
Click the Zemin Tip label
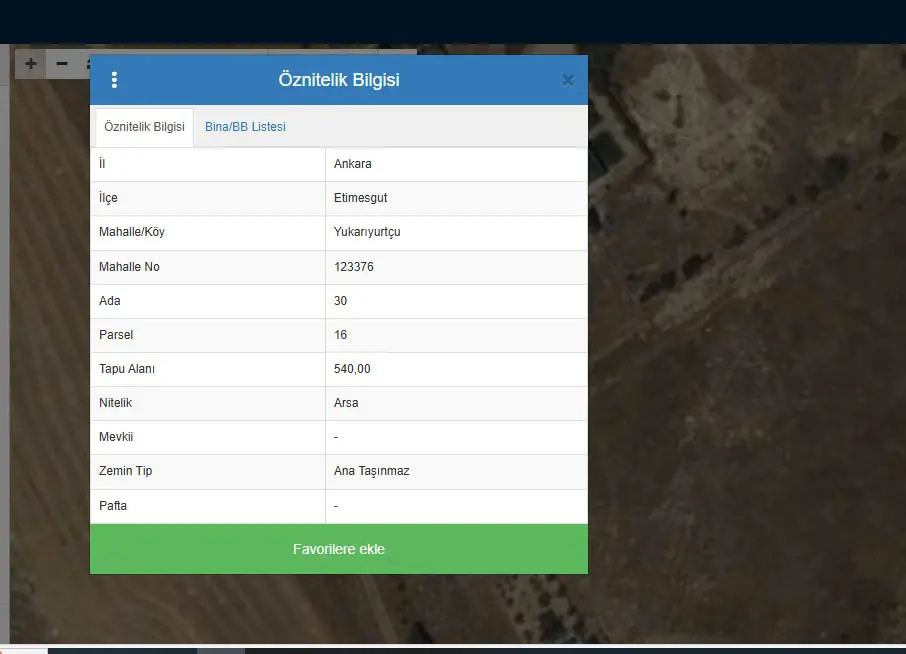point(125,471)
